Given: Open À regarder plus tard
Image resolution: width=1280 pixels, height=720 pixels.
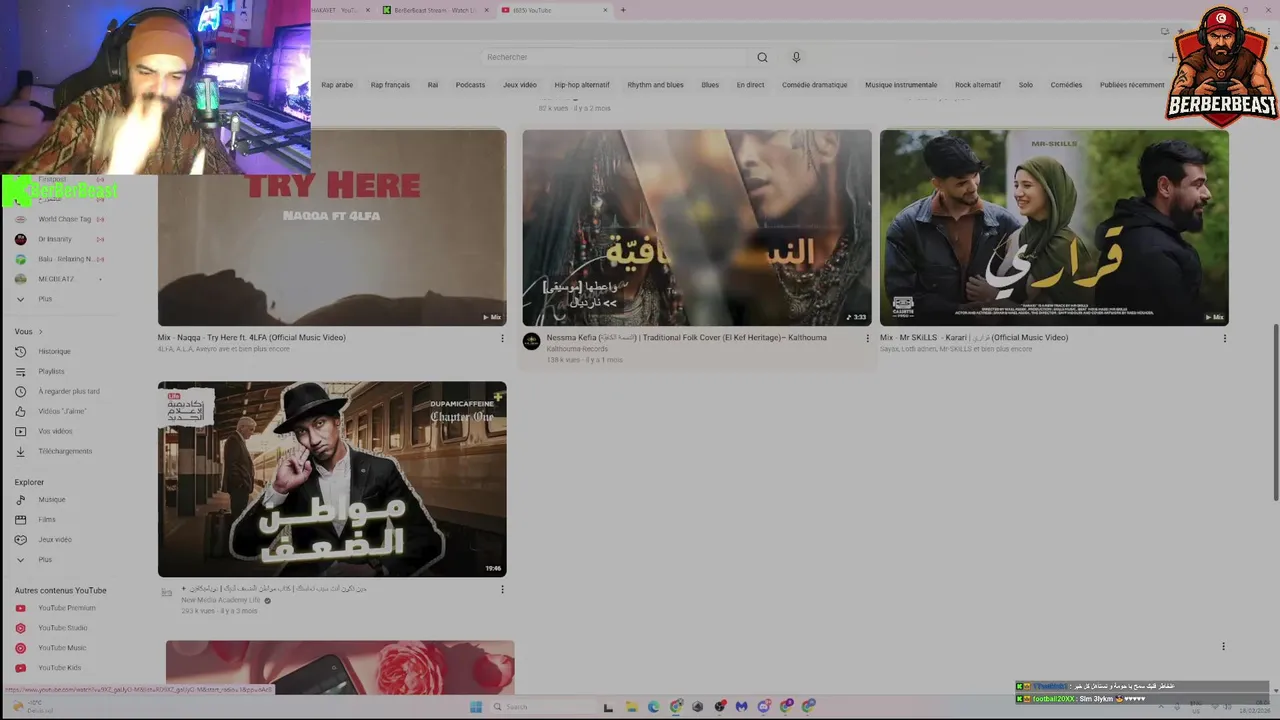Looking at the screenshot, I should click(69, 392).
